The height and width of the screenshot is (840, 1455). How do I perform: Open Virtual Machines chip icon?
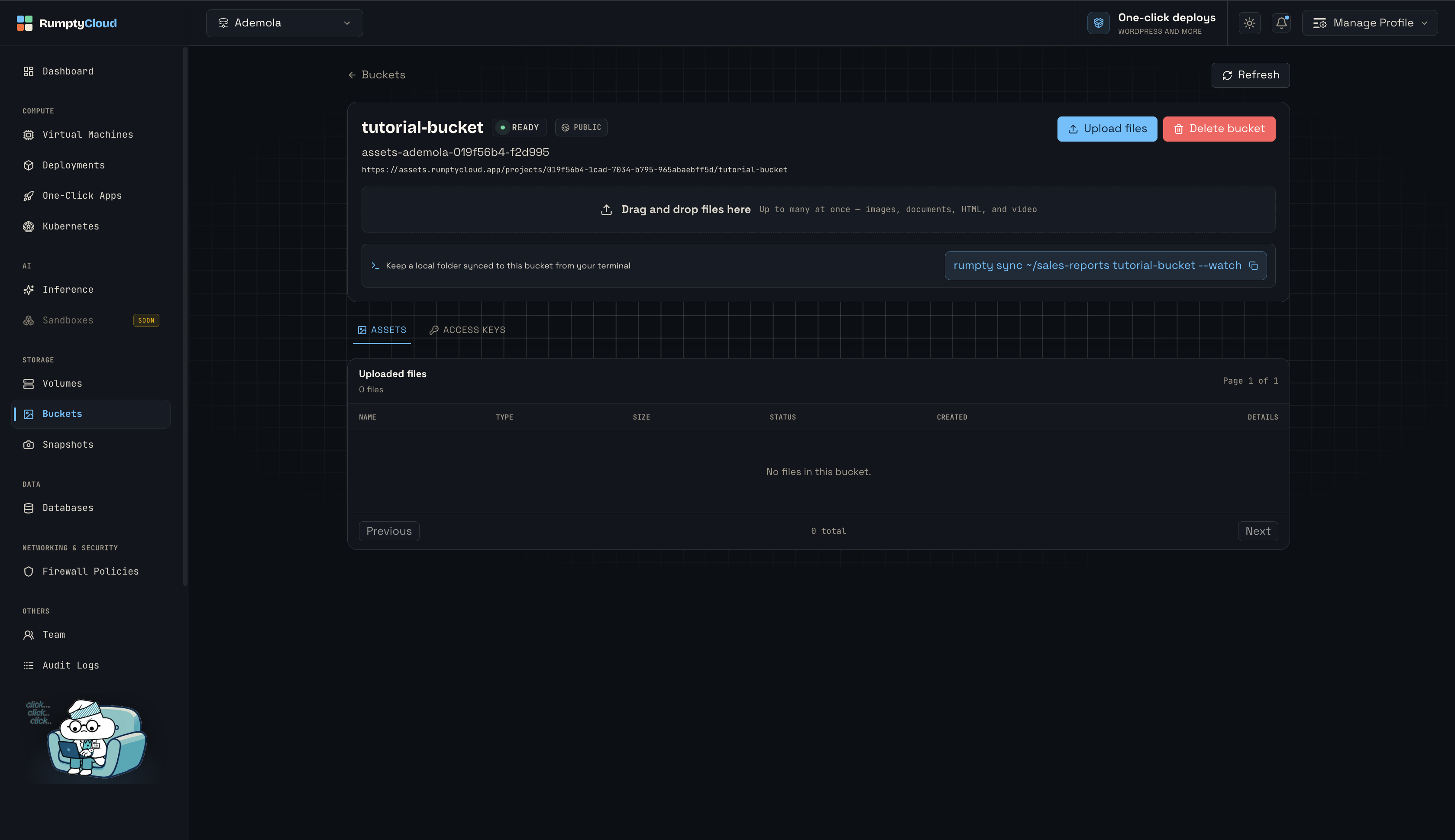(28, 134)
